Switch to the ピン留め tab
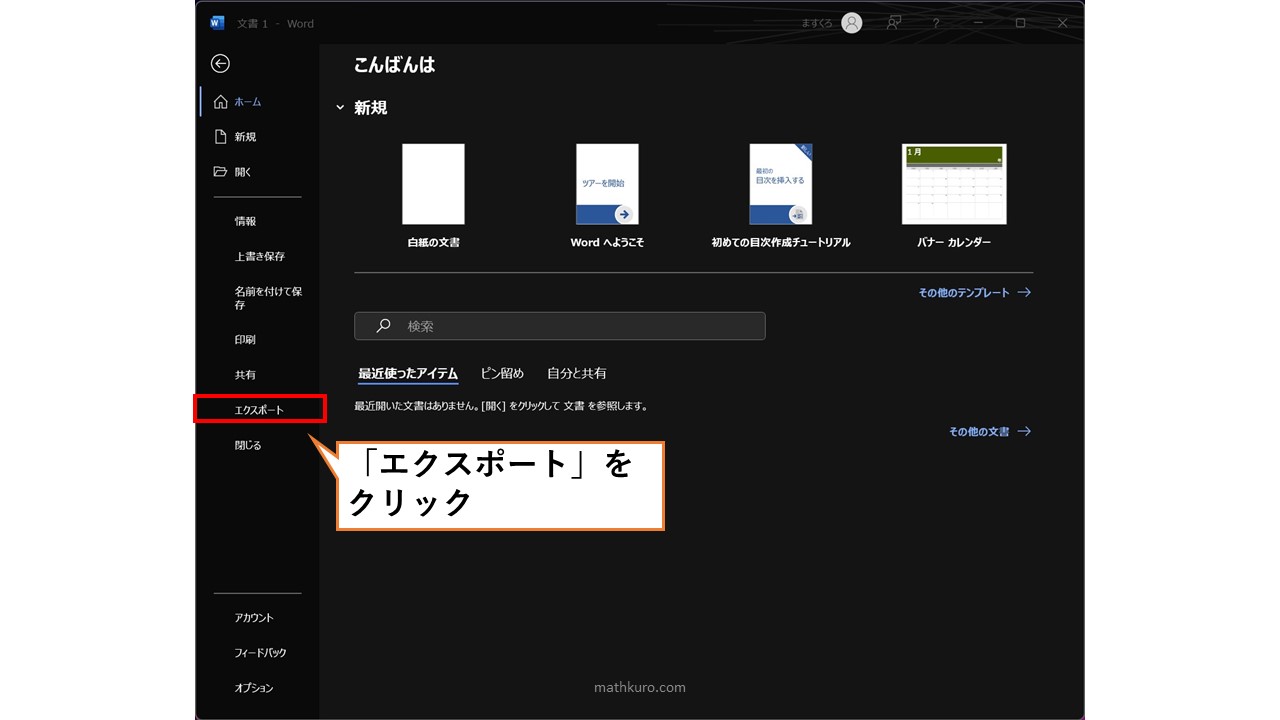The width and height of the screenshot is (1280, 720). pos(502,373)
